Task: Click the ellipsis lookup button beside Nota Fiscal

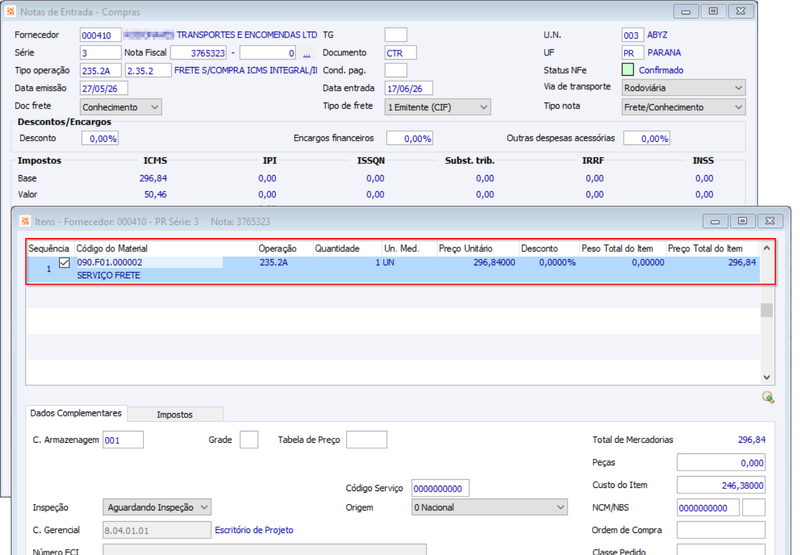Action: [307, 53]
